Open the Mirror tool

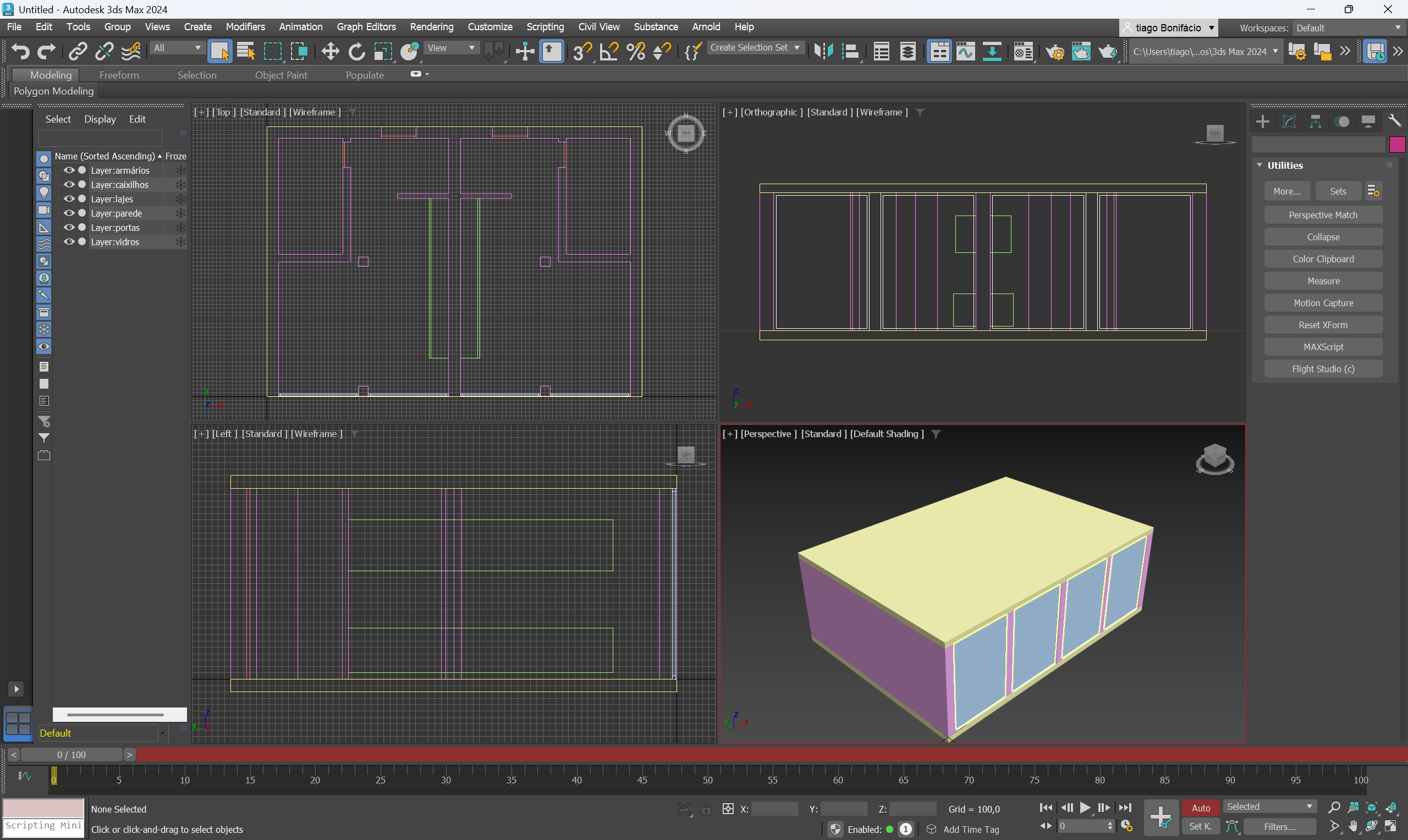click(x=823, y=52)
